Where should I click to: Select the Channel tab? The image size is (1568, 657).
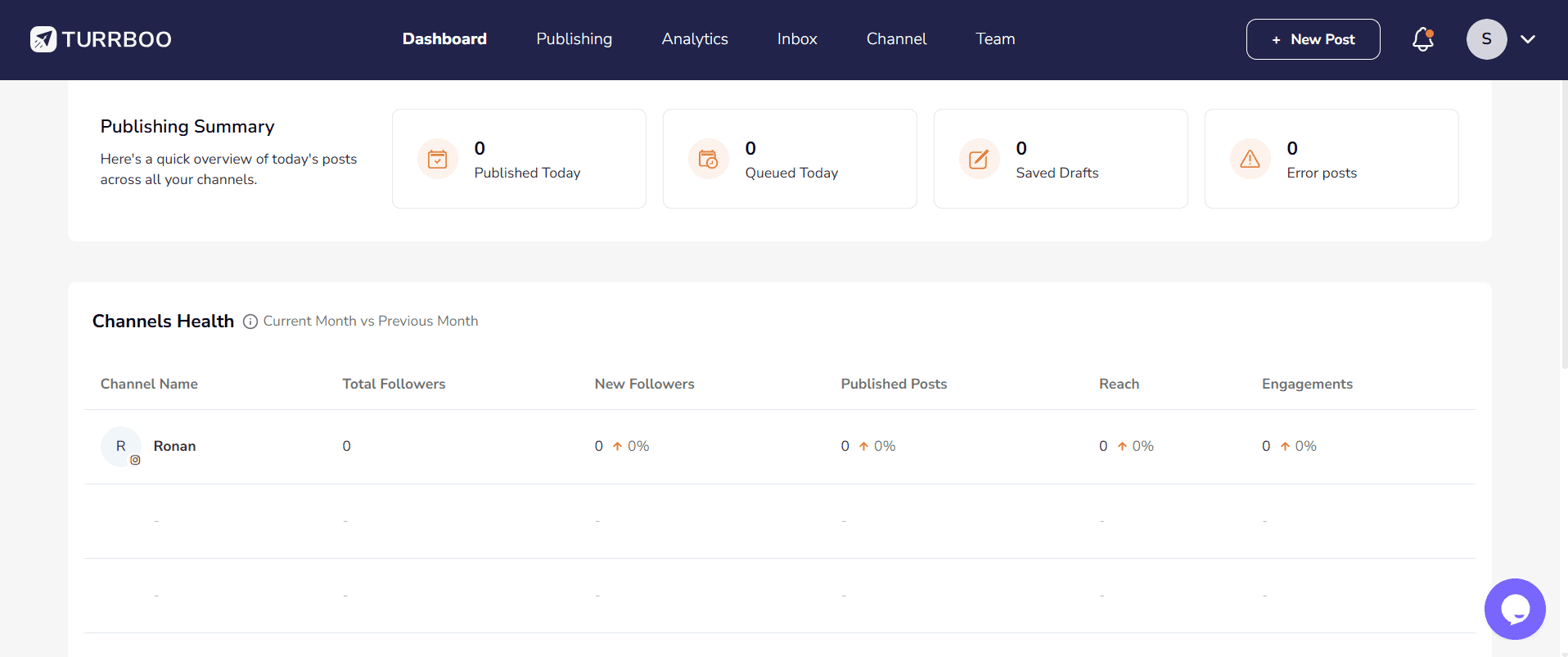pos(896,39)
